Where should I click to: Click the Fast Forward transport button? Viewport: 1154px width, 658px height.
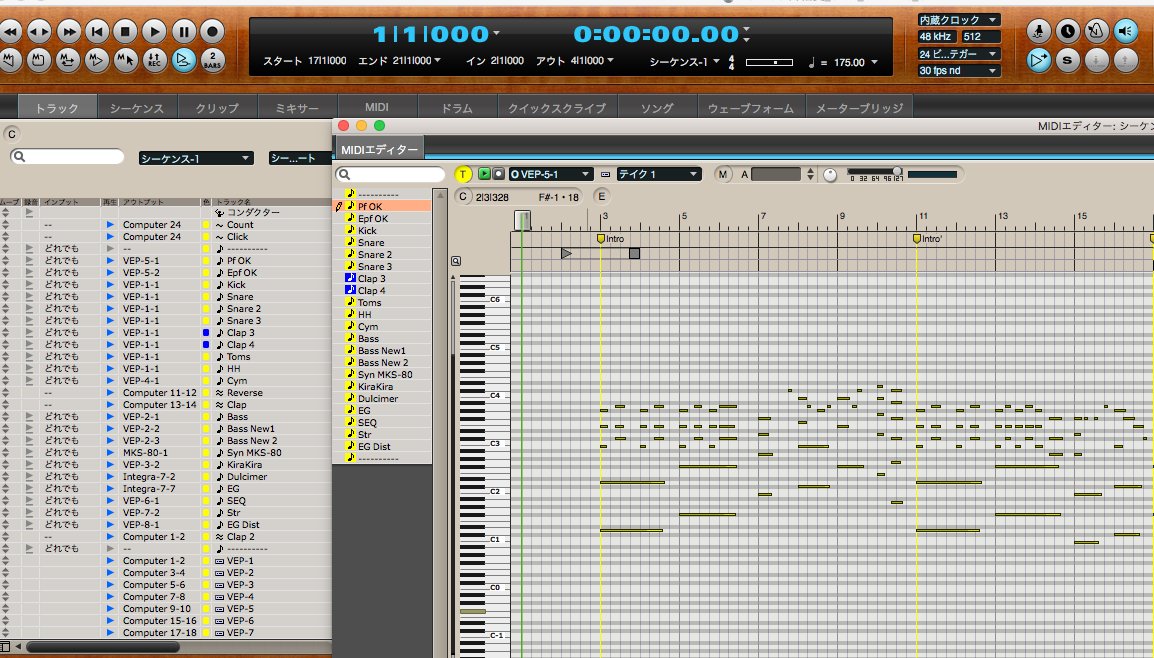68,32
